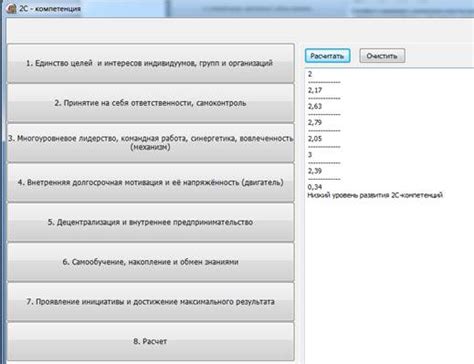Select the result value 2,63
This screenshot has height=364, width=474.
[315, 106]
